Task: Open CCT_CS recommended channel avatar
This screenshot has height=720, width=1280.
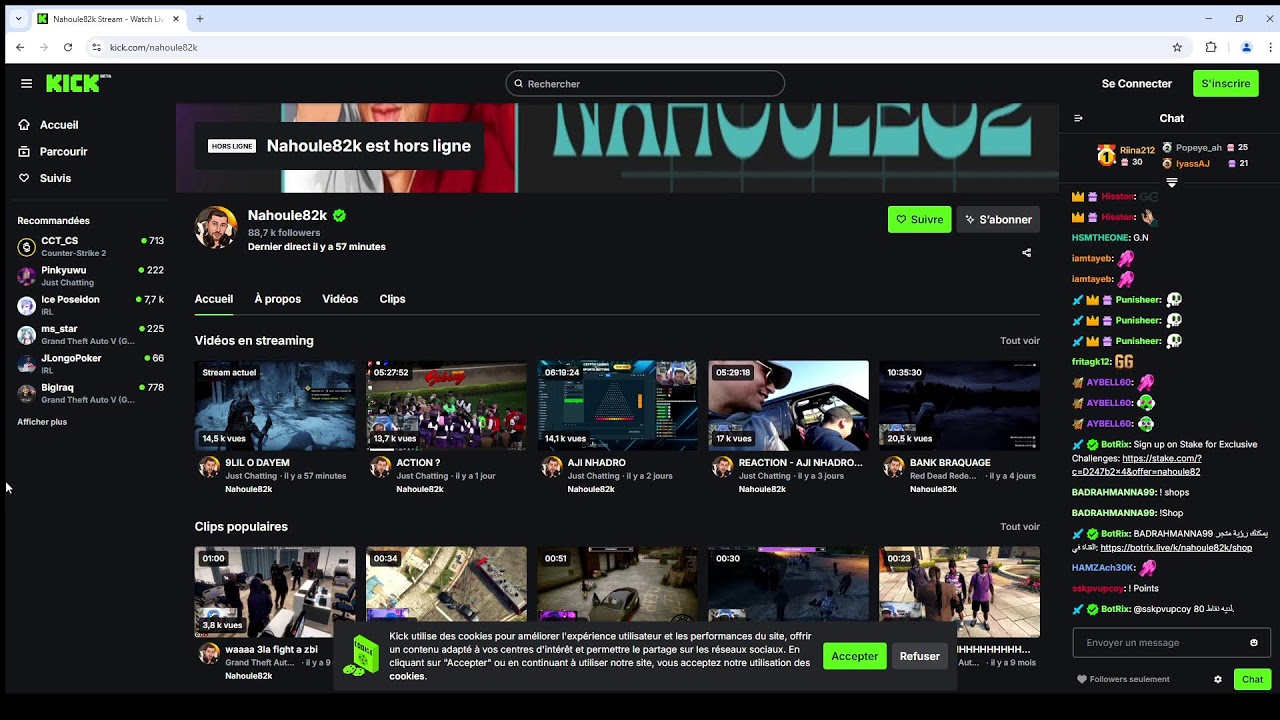Action: tap(27, 247)
